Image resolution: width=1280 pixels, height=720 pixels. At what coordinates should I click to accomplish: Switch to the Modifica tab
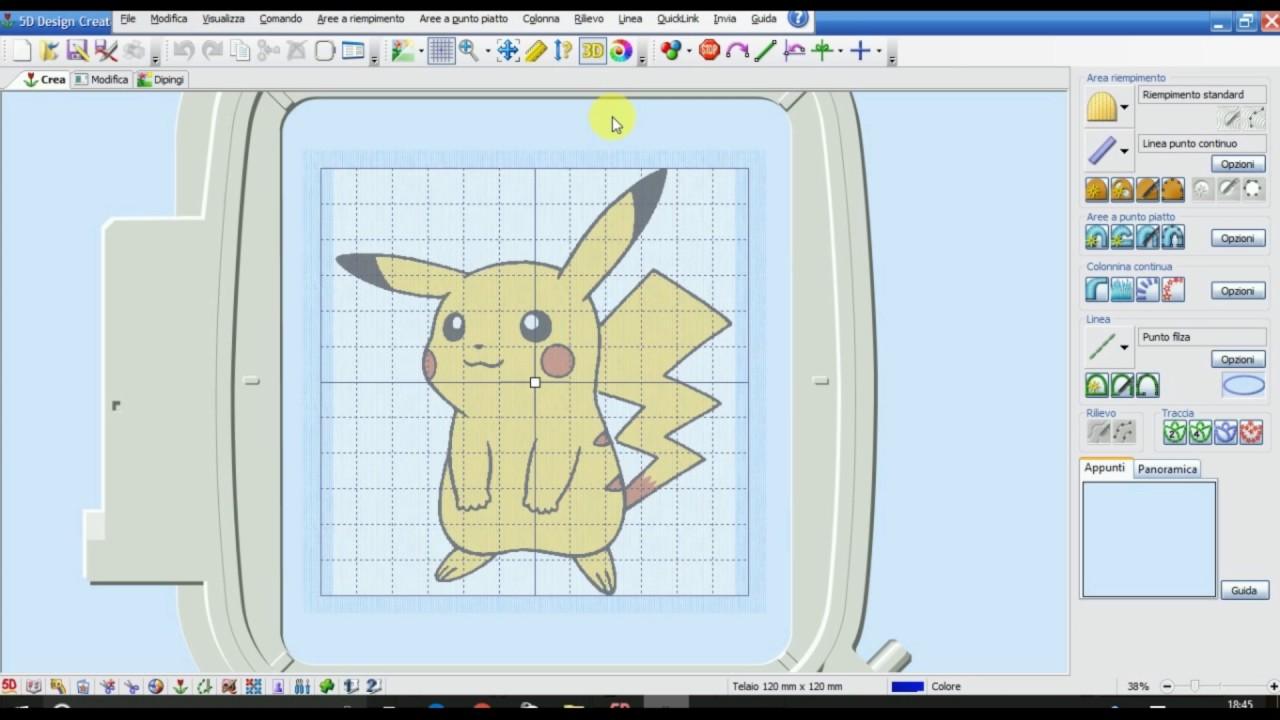pyautogui.click(x=101, y=79)
